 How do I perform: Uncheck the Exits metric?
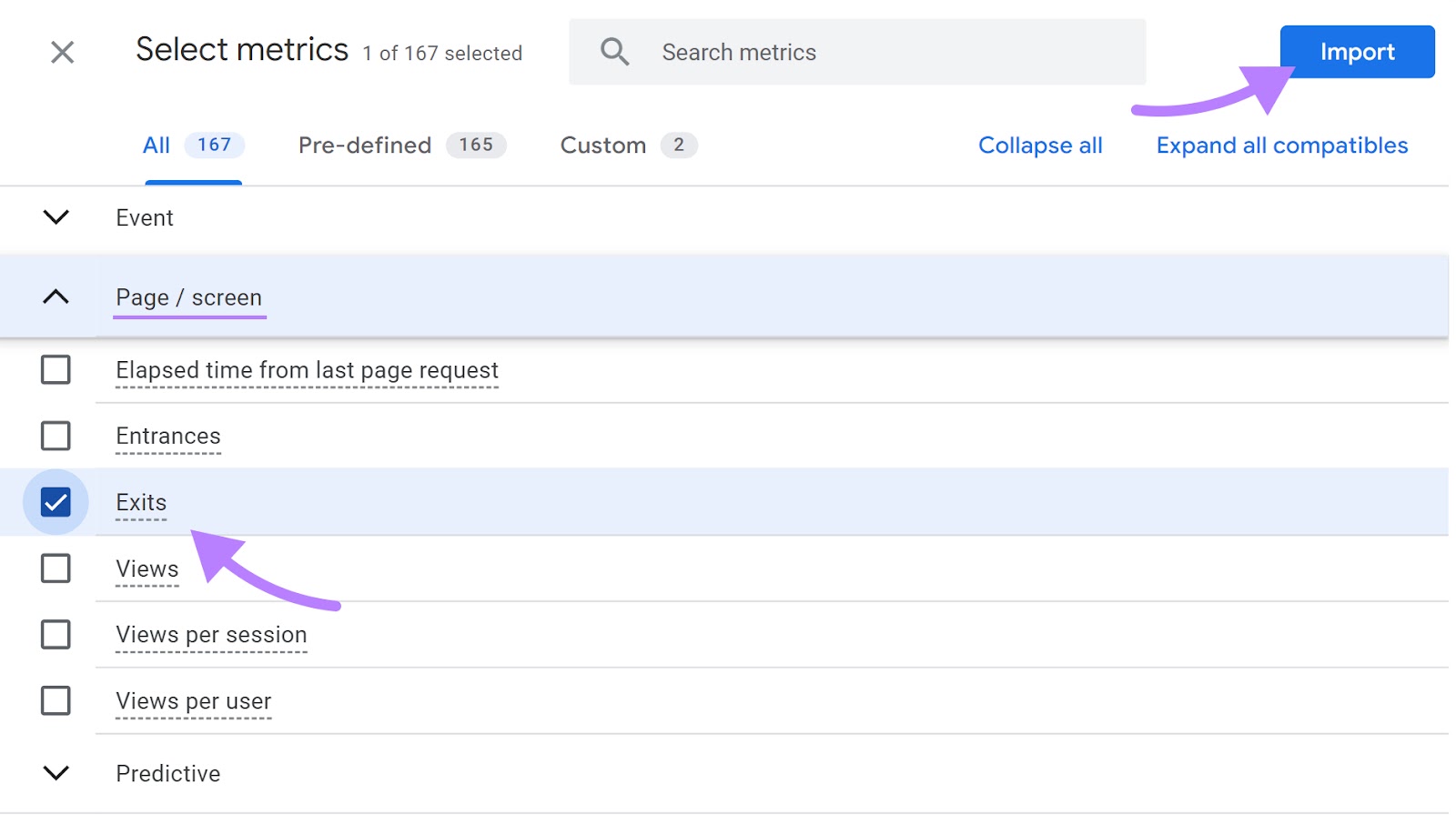(56, 501)
